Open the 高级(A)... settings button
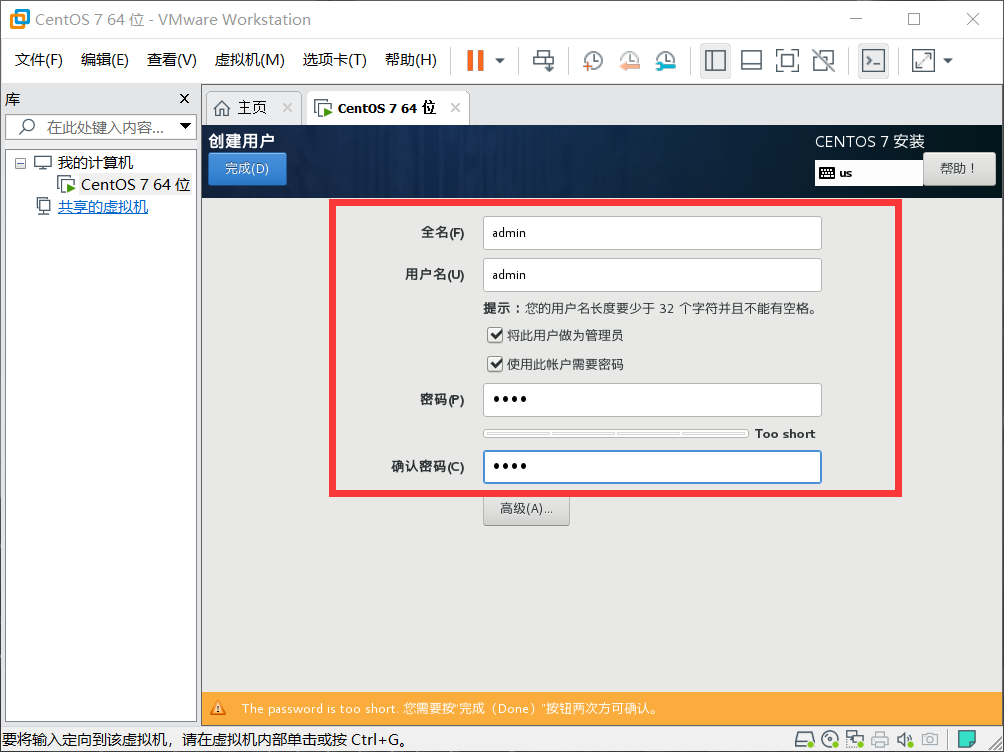 point(526,509)
